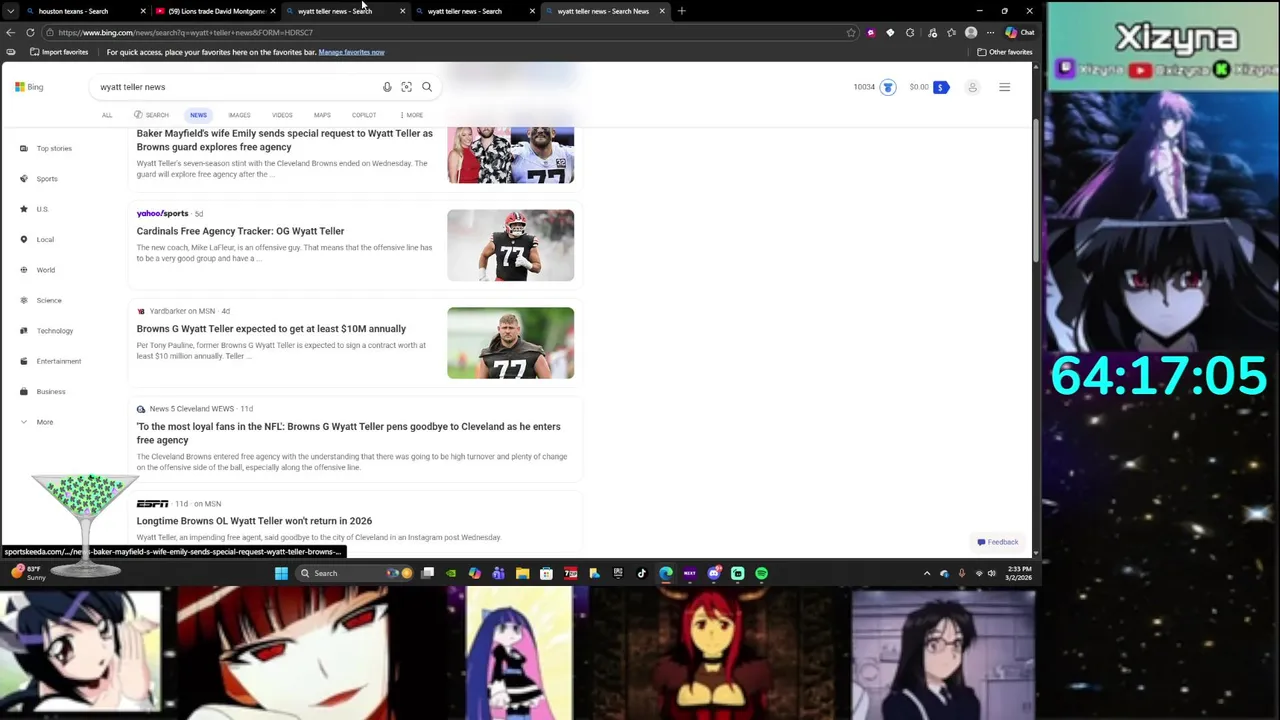The width and height of the screenshot is (1280, 720).
Task: Open the volume speaker tray icon
Action: pos(991,573)
